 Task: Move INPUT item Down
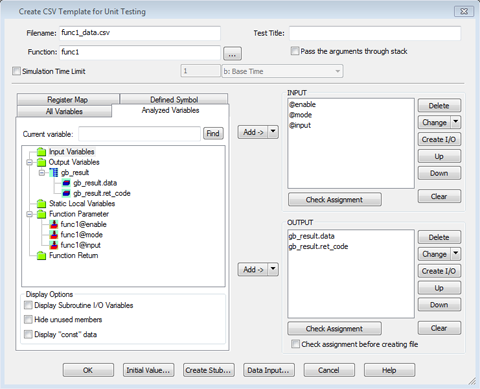439,173
